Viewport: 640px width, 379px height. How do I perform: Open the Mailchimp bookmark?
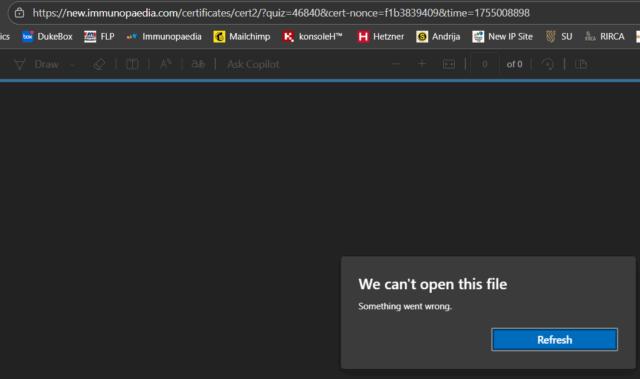pyautogui.click(x=242, y=37)
